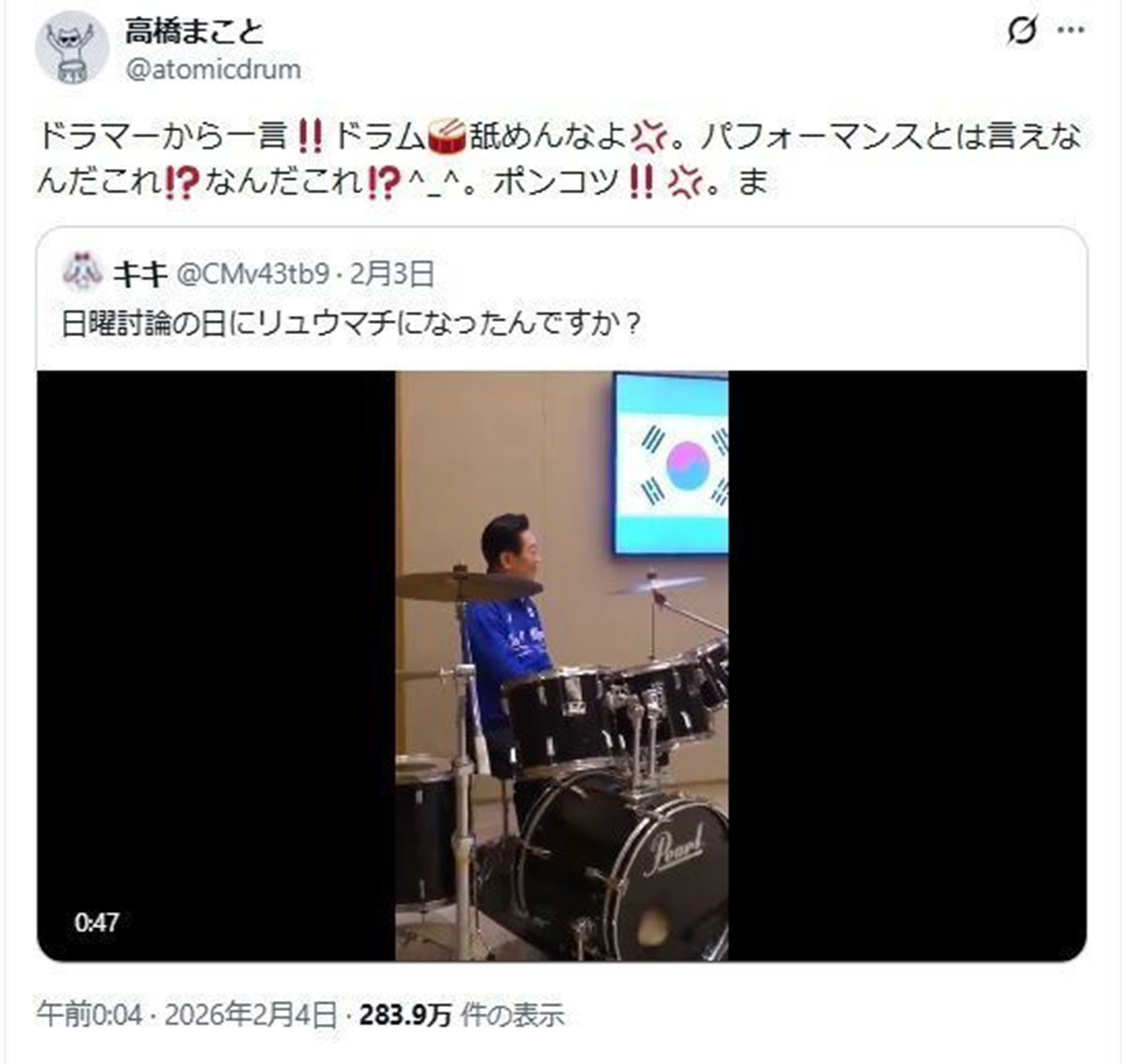Click the tweet timestamp 午前0:04
This screenshot has height=1064, width=1126.
pos(90,1014)
